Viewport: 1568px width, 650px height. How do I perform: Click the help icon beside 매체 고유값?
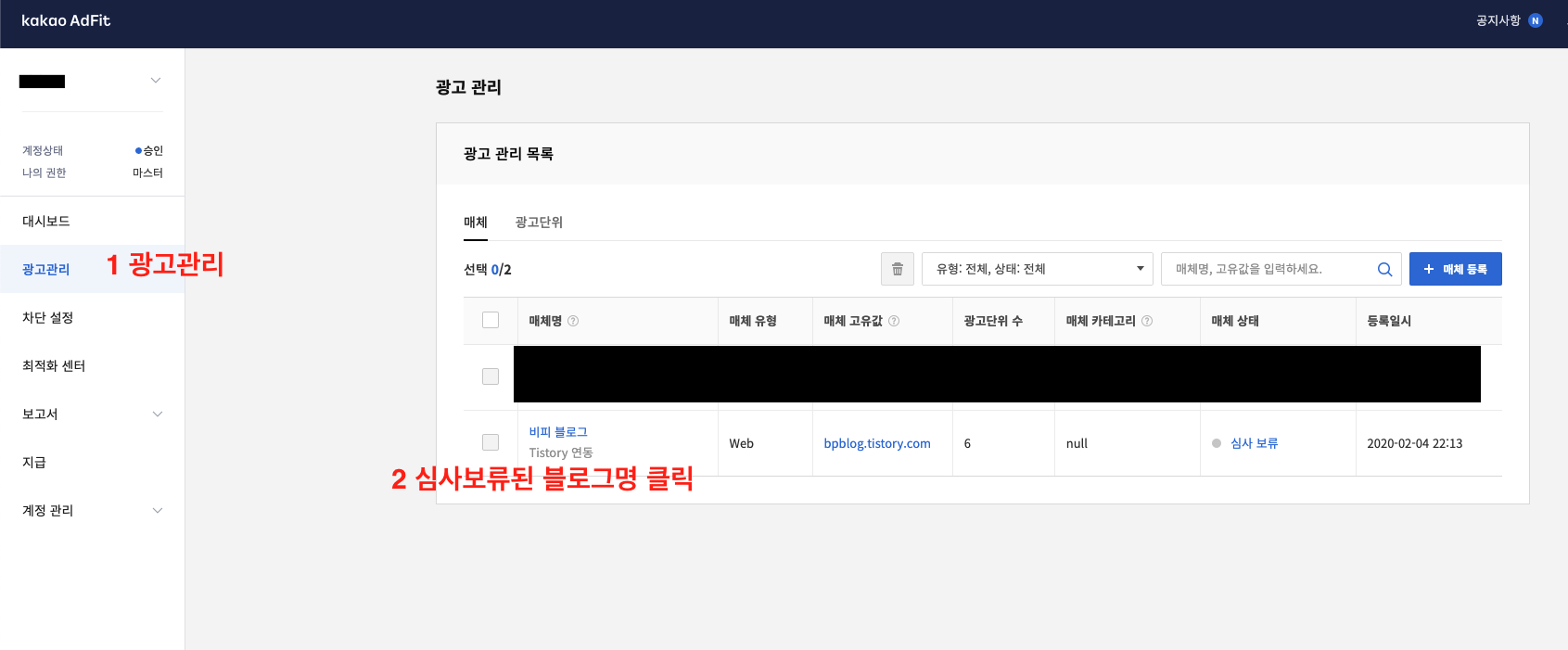[894, 321]
